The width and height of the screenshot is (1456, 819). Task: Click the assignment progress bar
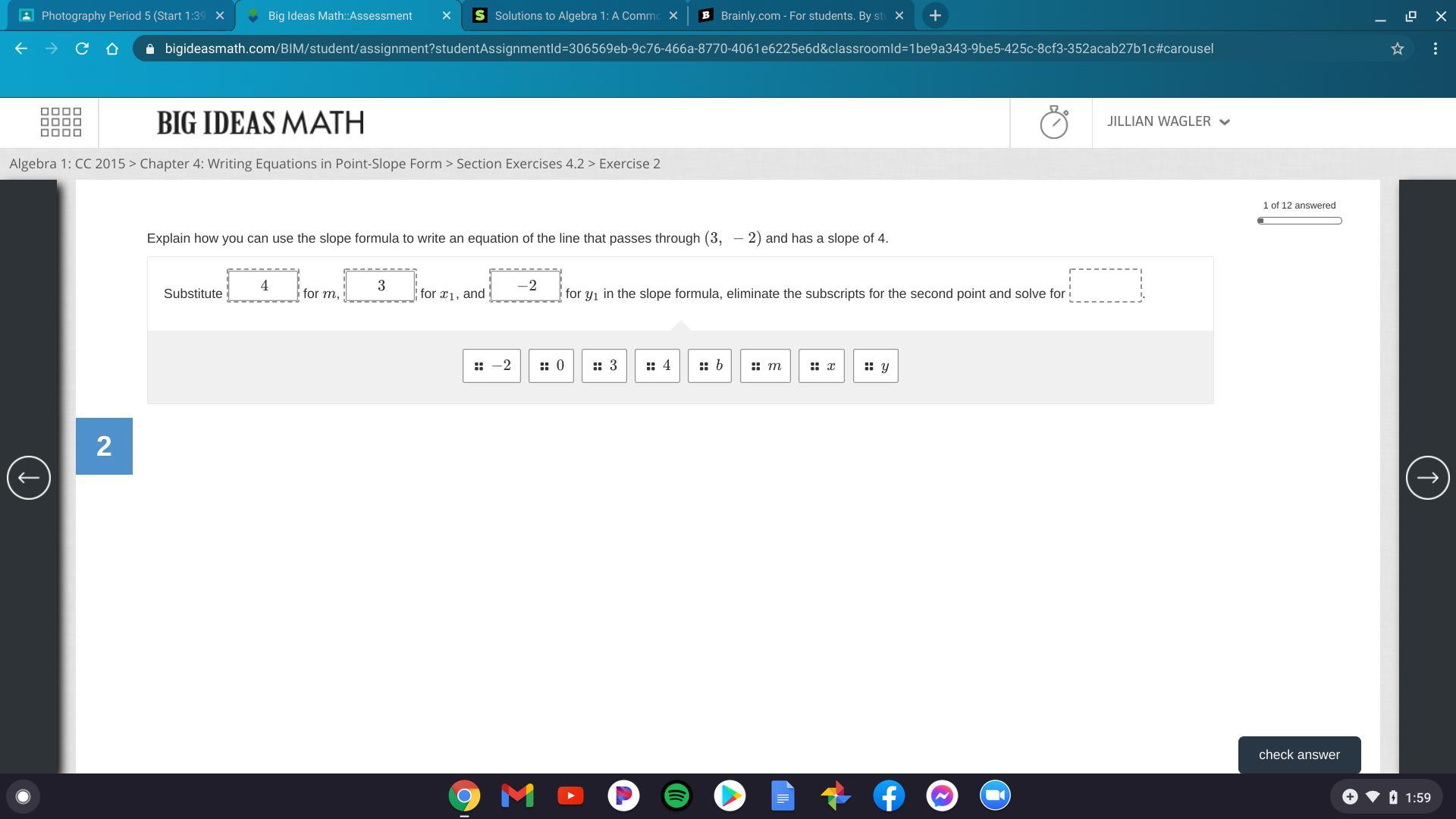pos(1299,221)
